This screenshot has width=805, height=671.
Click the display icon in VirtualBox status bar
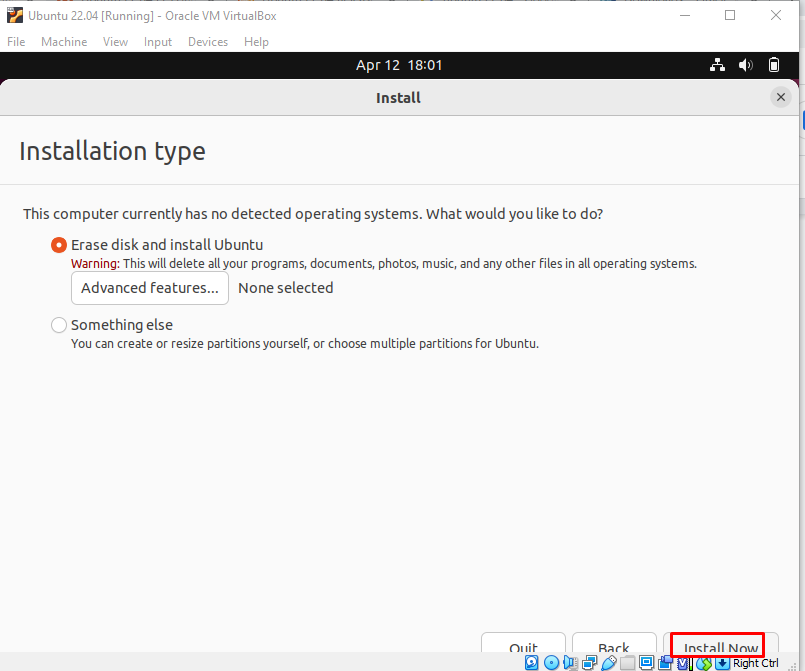click(646, 663)
